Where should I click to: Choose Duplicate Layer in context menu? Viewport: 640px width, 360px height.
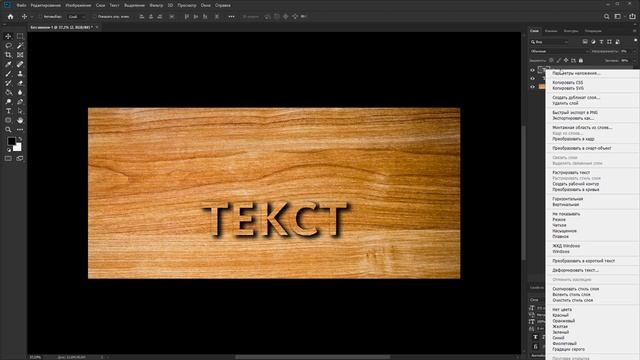click(576, 98)
